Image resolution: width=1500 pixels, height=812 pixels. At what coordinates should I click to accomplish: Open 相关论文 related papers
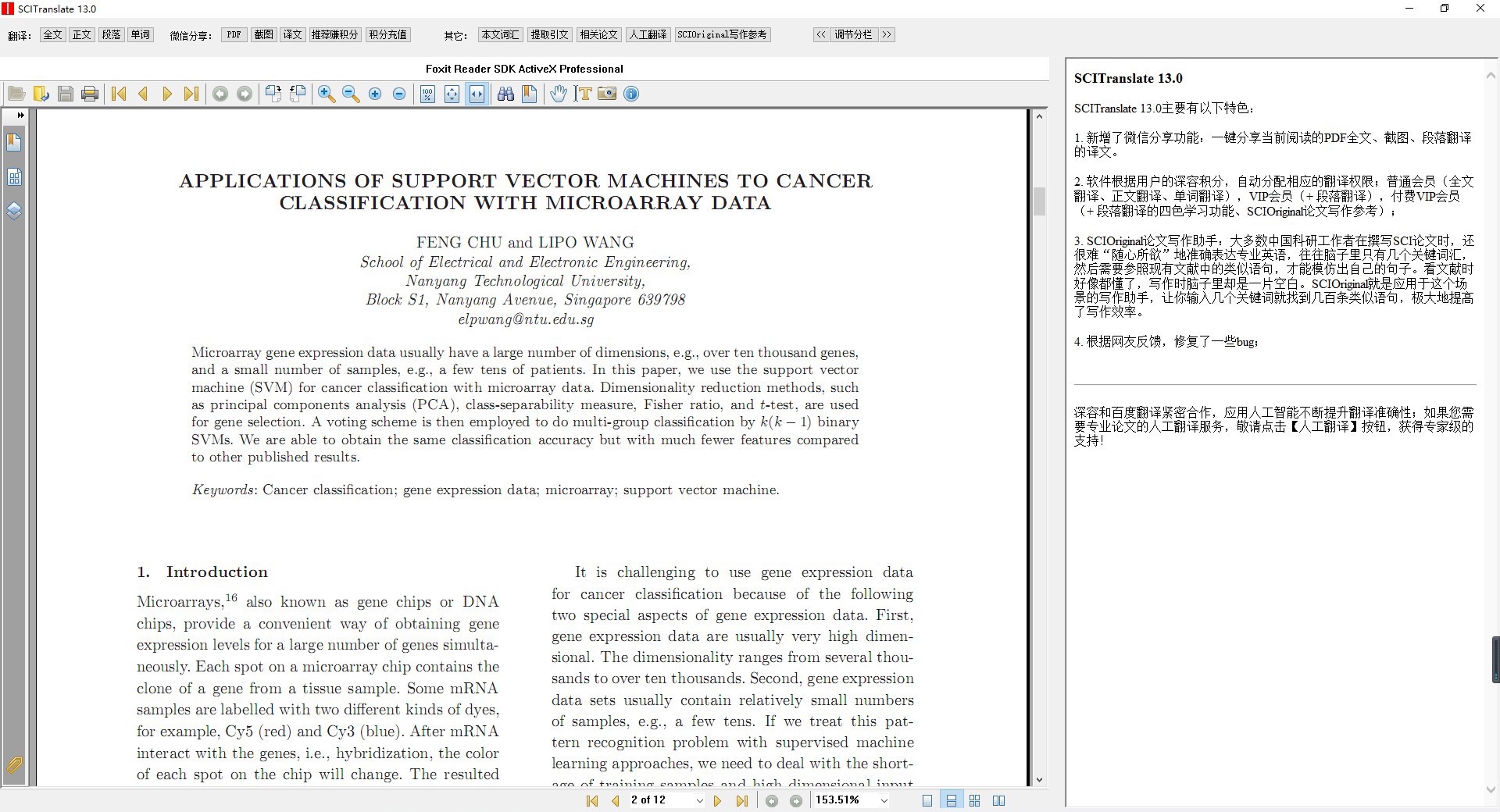click(599, 34)
